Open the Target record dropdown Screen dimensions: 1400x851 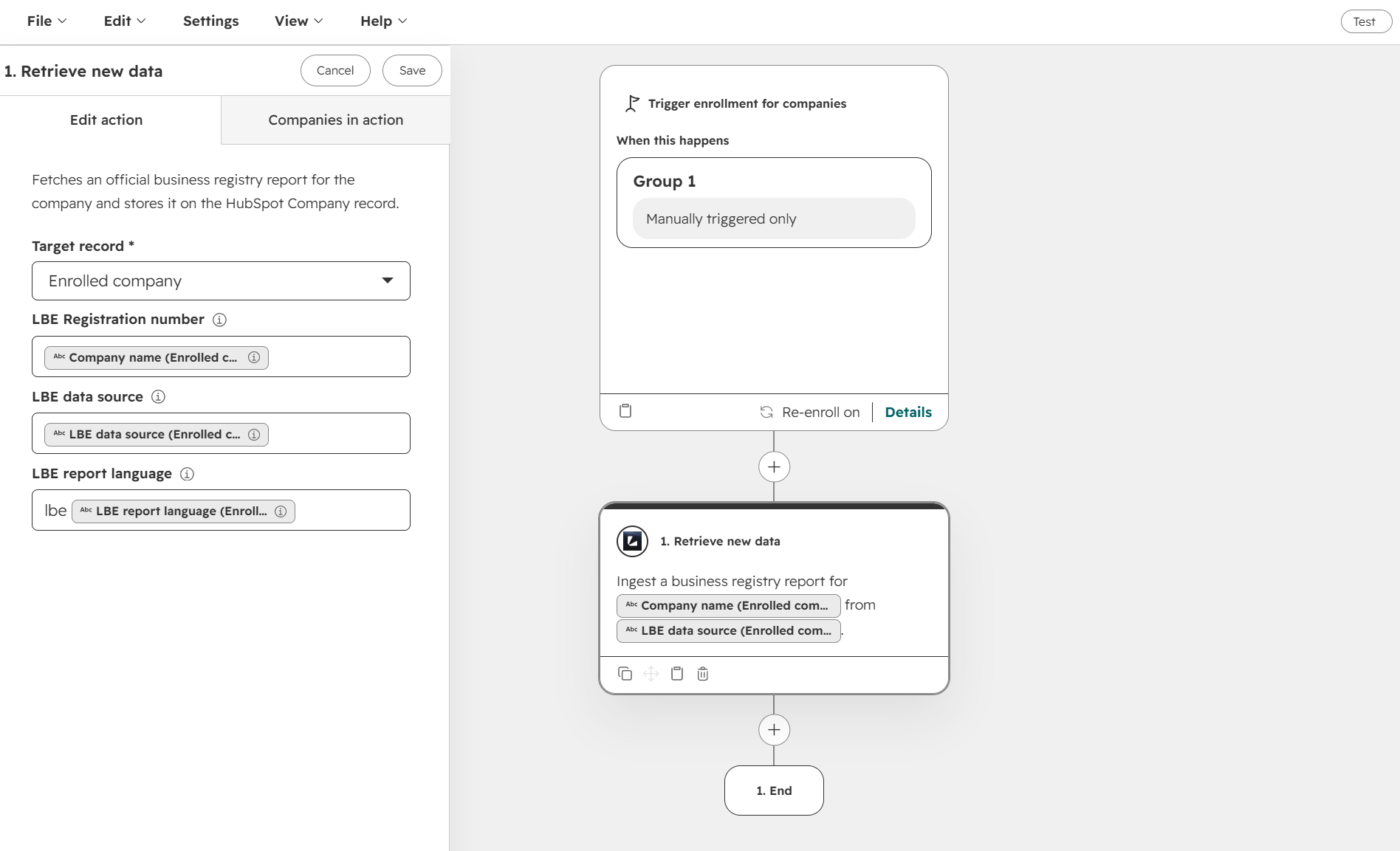221,280
